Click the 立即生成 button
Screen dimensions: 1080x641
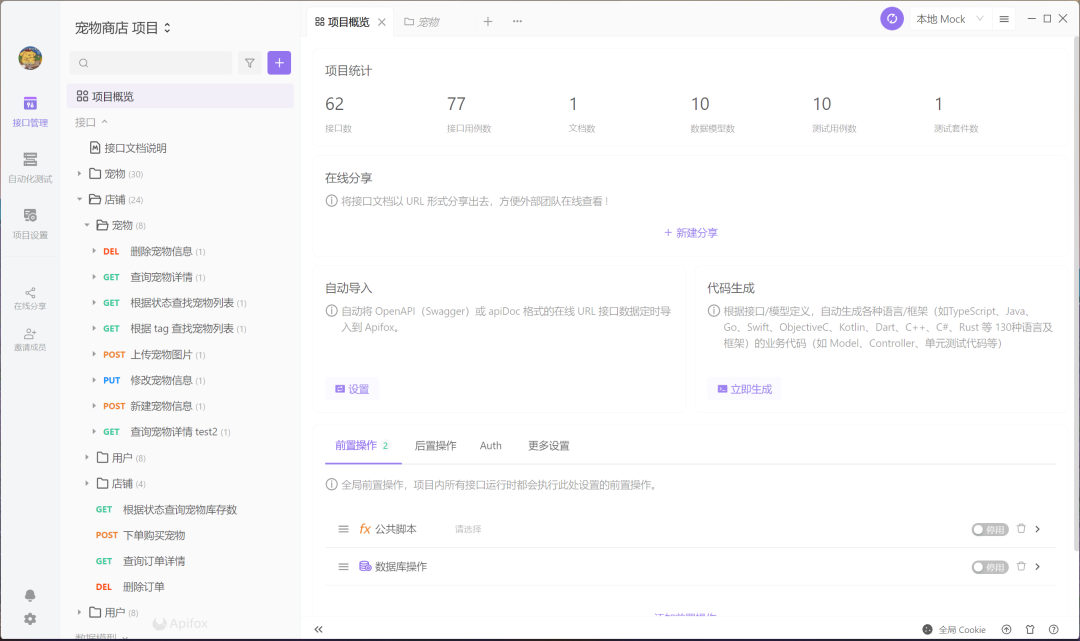pyautogui.click(x=745, y=389)
